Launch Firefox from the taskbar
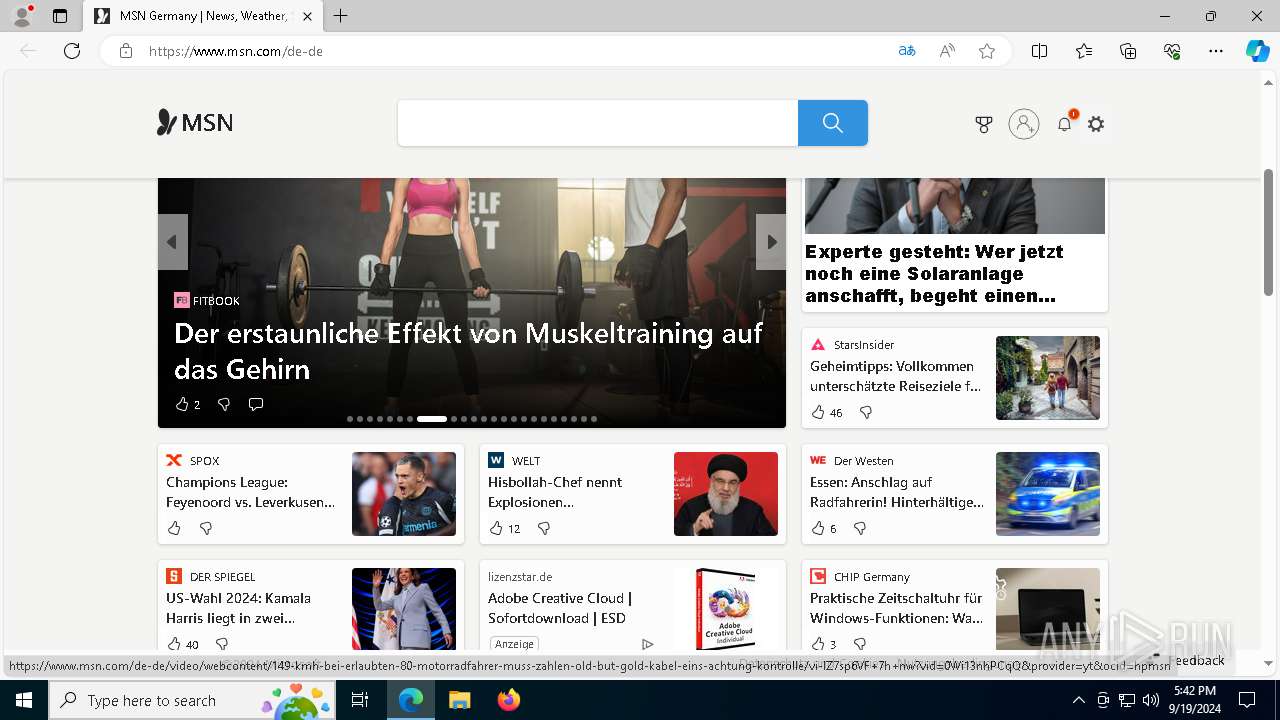Viewport: 1280px width, 720px height. pos(508,700)
